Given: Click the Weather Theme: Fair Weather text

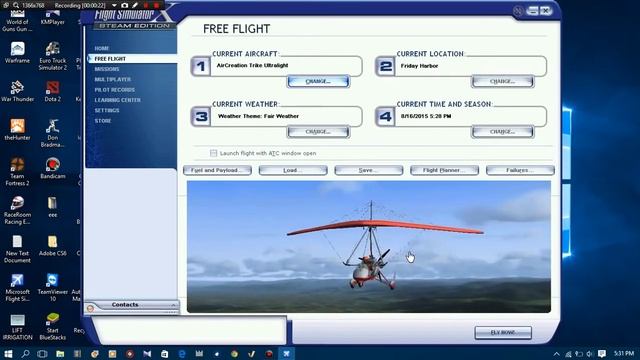Looking at the screenshot, I should click(258, 116).
